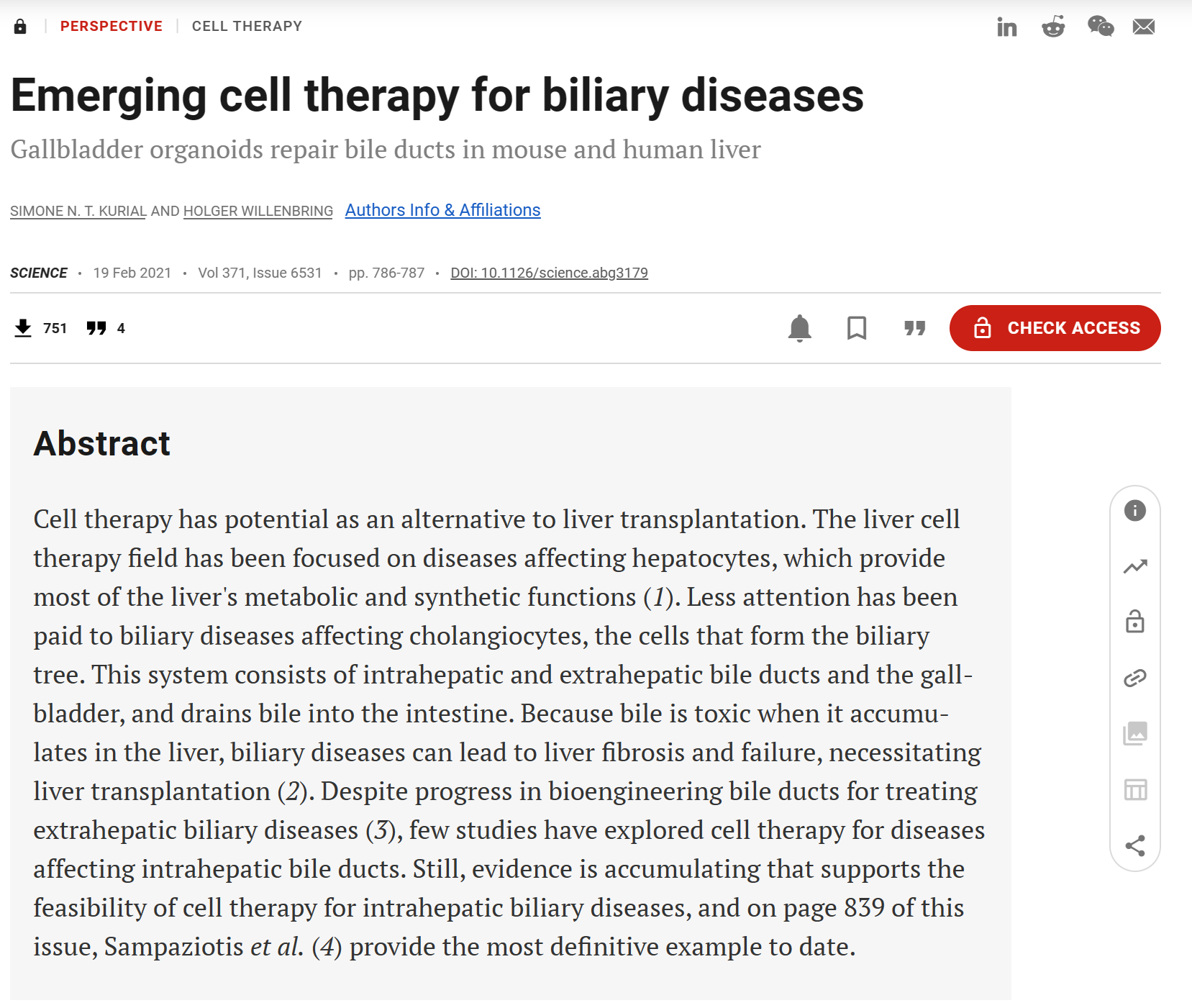The image size is (1192, 1008).
Task: Select the CELL THERAPY topic label
Action: [x=247, y=27]
